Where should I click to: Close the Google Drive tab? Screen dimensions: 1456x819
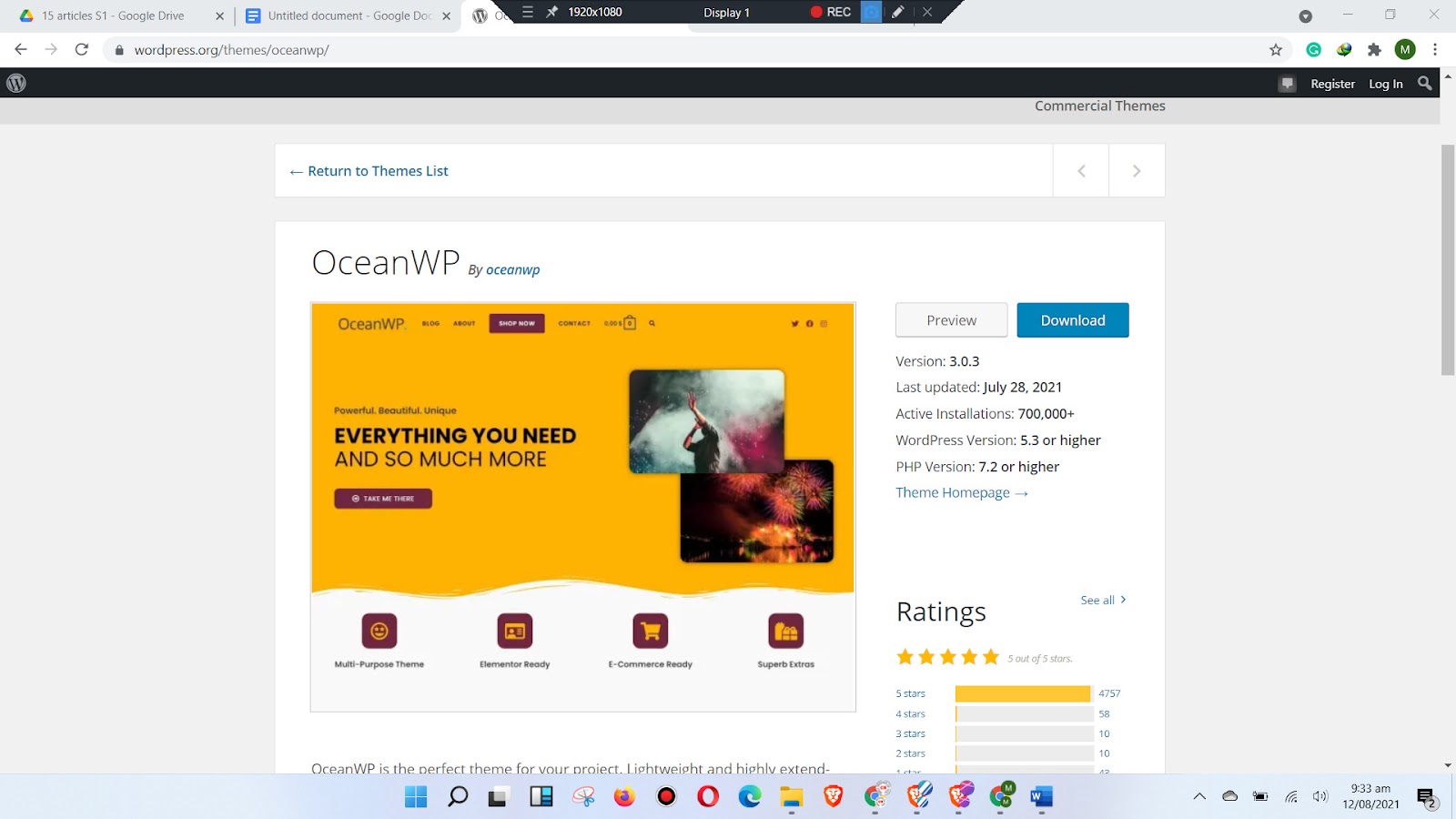(x=219, y=15)
